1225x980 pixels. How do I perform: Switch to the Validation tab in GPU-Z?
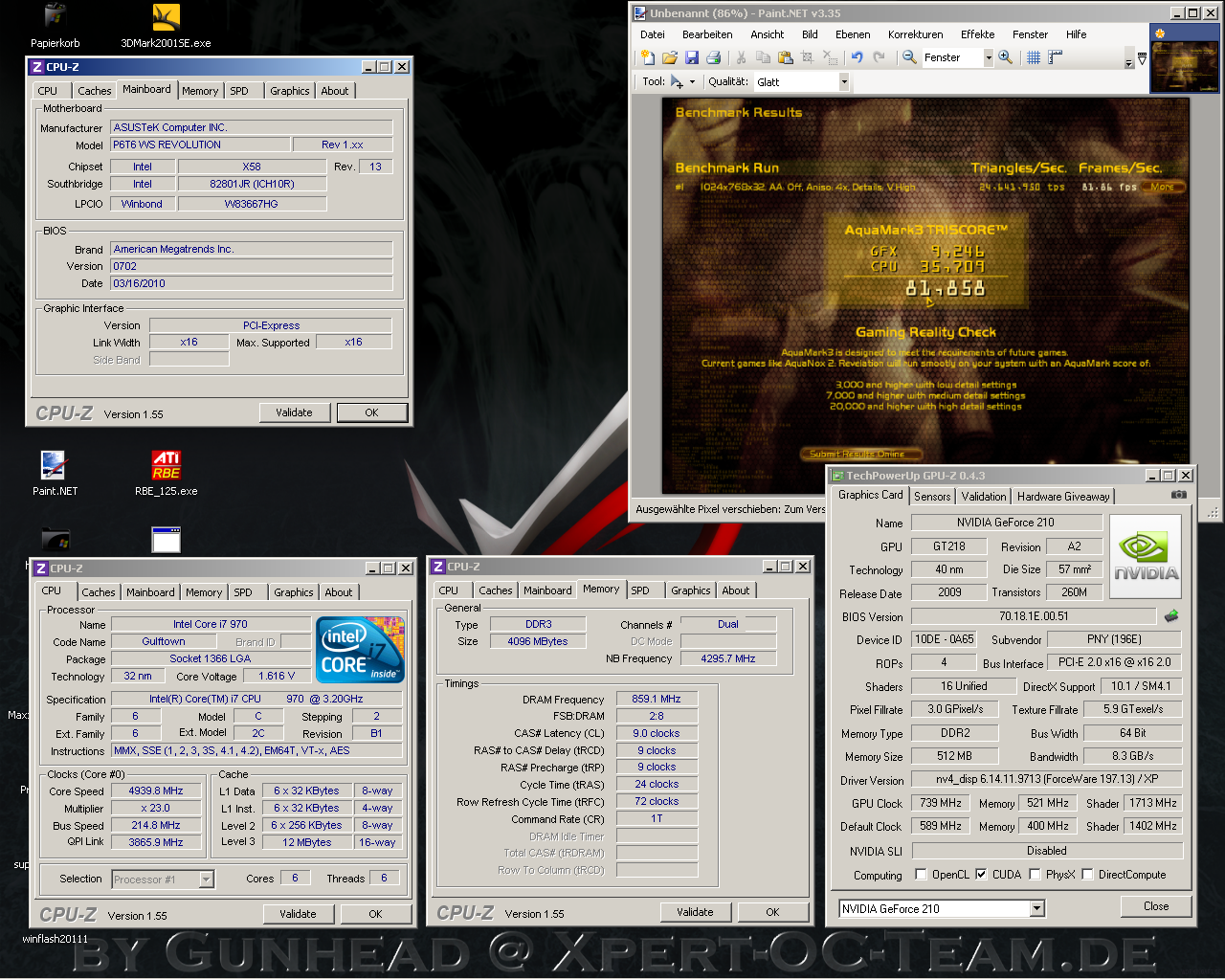tap(984, 497)
